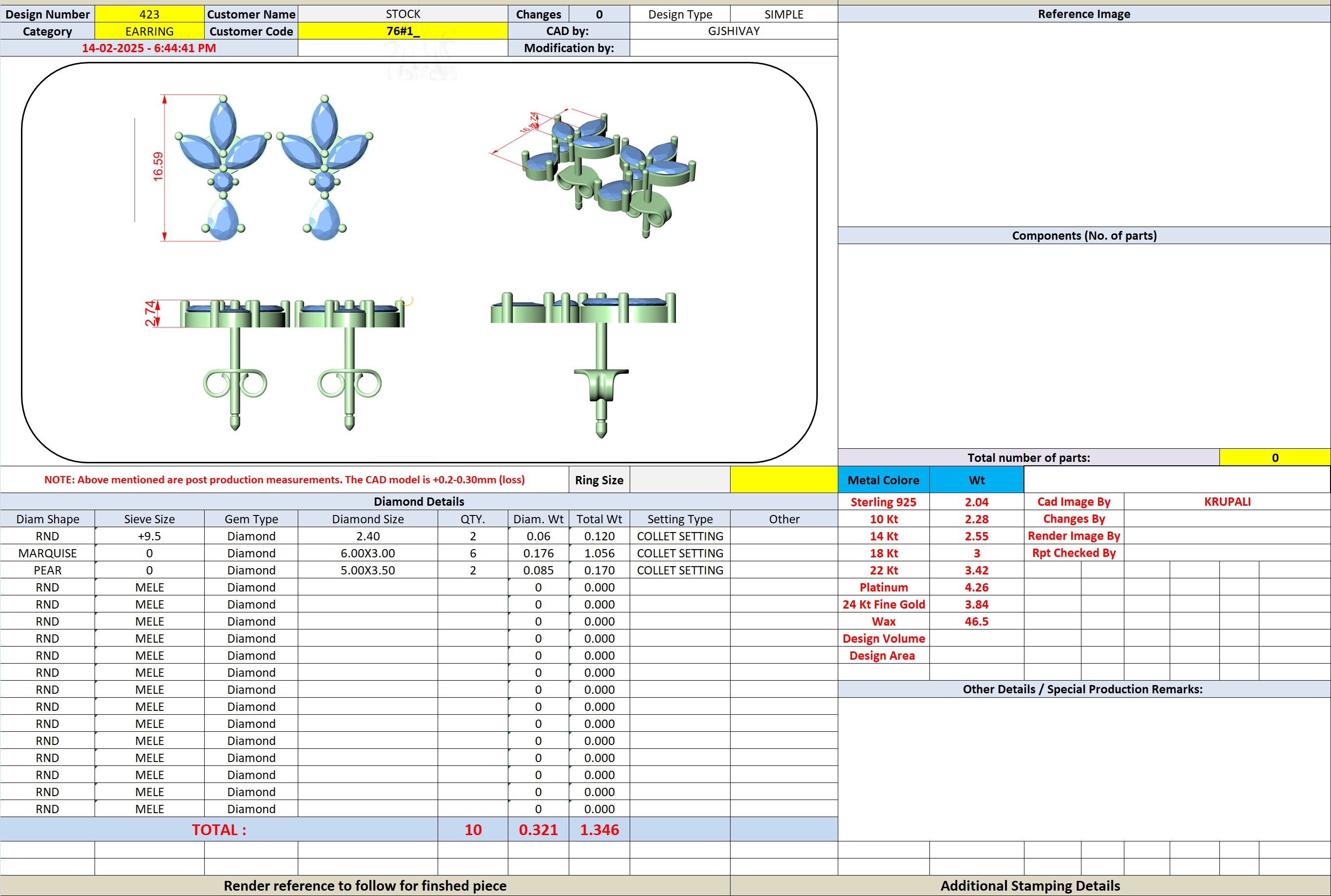
Task: Select the PEAR diamond shape cell
Action: (x=47, y=570)
